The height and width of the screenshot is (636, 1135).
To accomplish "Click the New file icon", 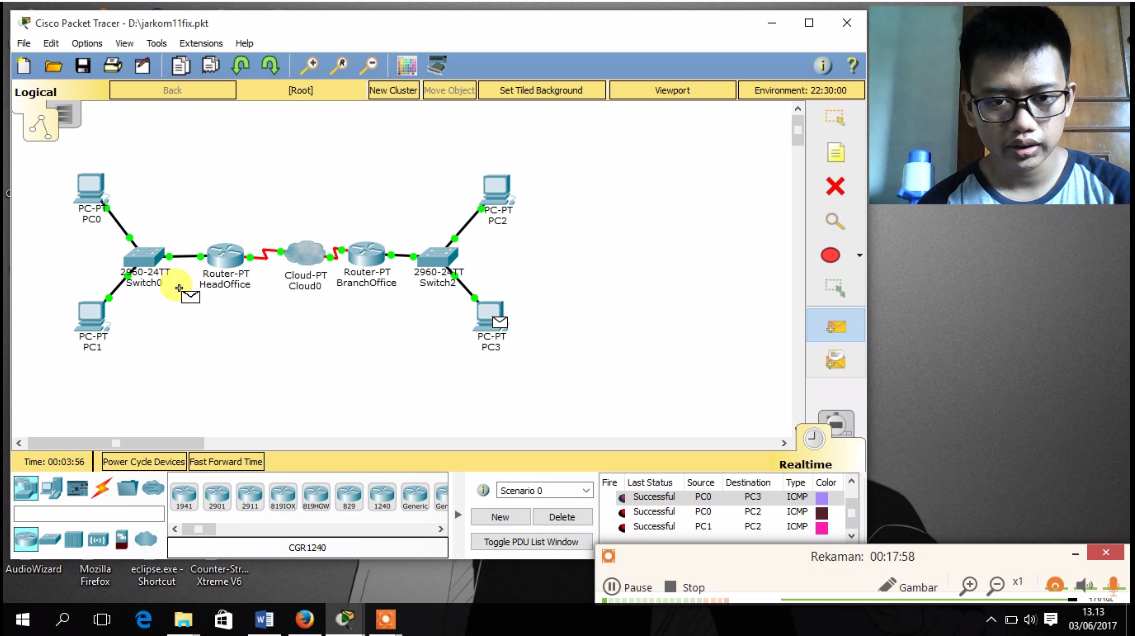I will [x=24, y=66].
